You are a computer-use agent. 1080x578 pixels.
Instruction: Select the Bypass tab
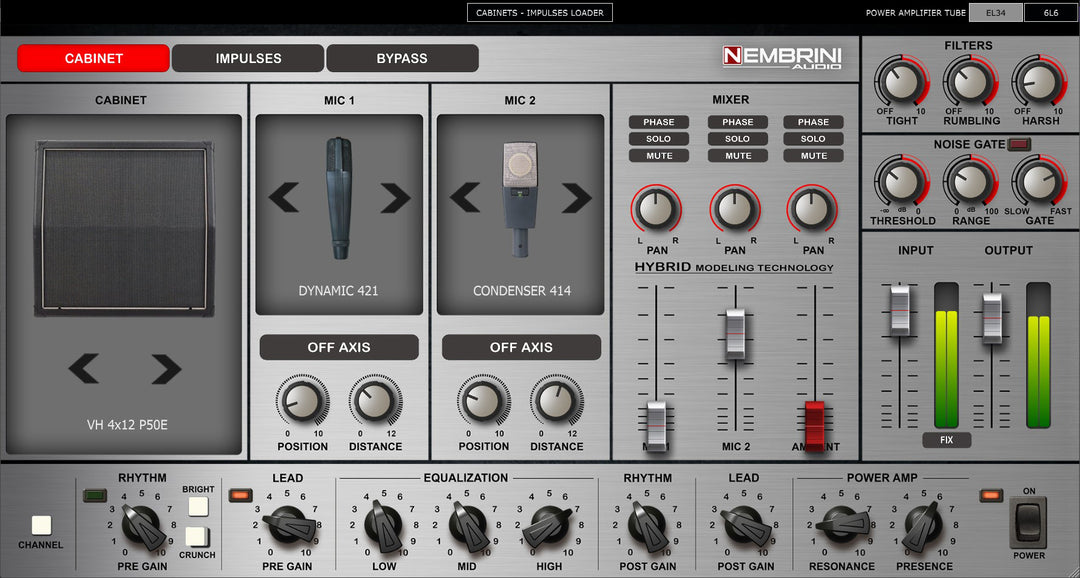[x=402, y=58]
